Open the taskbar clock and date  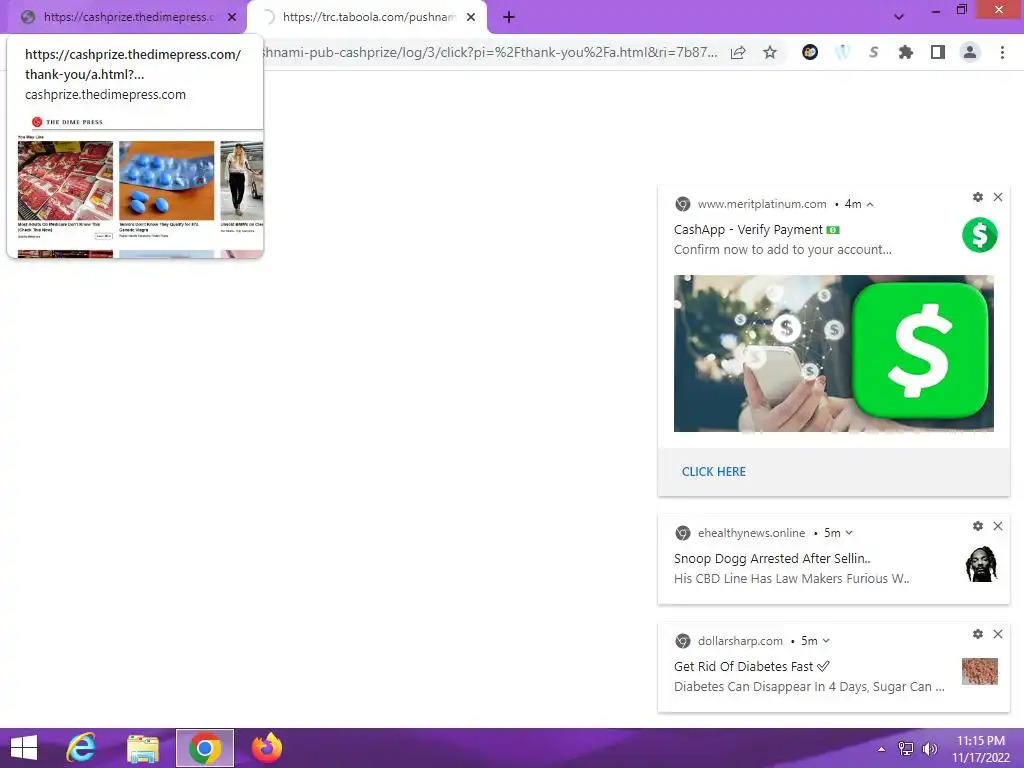pyautogui.click(x=981, y=748)
